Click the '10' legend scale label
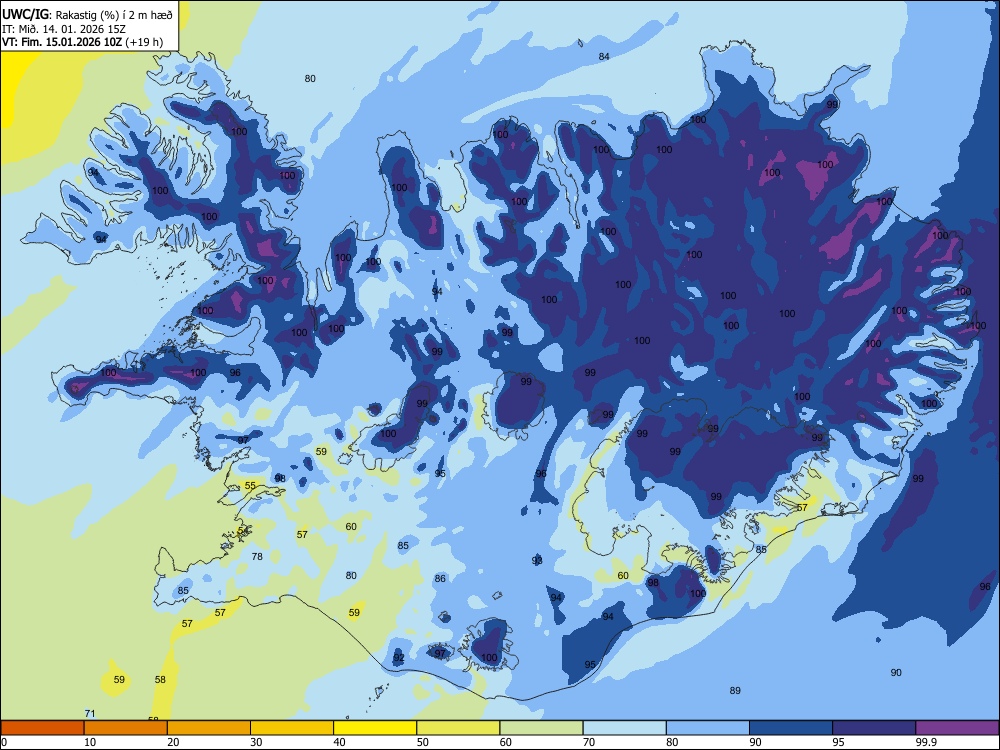Image resolution: width=1000 pixels, height=750 pixels. coord(90,742)
